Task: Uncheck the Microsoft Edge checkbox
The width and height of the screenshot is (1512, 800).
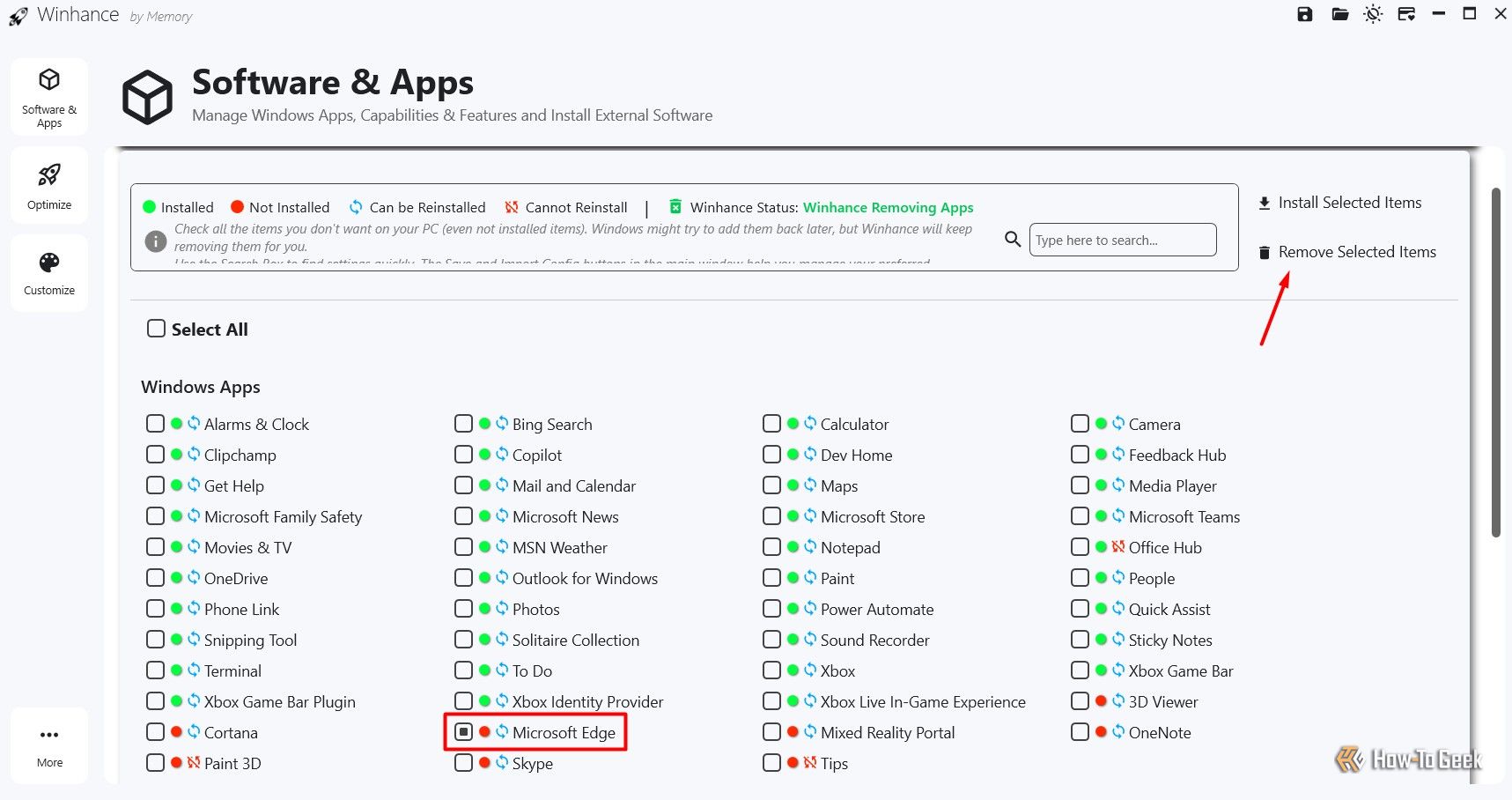Action: (463, 732)
